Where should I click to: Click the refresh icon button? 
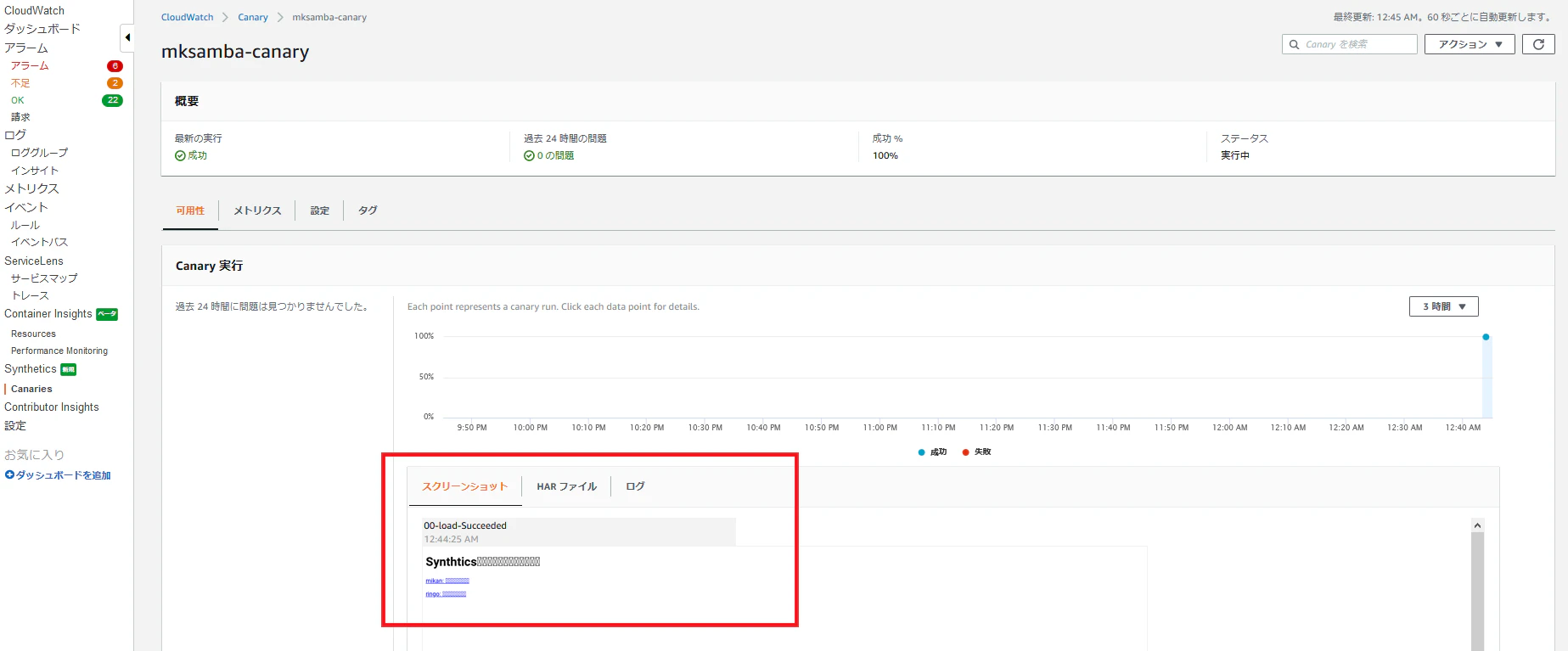(1538, 44)
